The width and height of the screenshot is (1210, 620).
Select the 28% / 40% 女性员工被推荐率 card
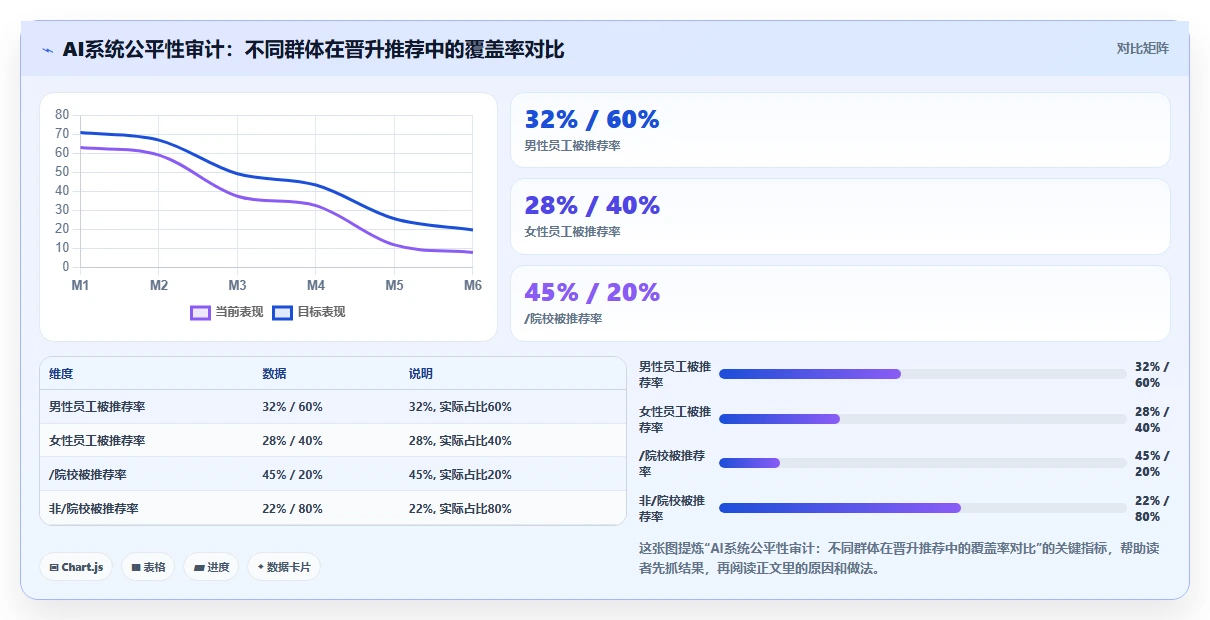(840, 216)
